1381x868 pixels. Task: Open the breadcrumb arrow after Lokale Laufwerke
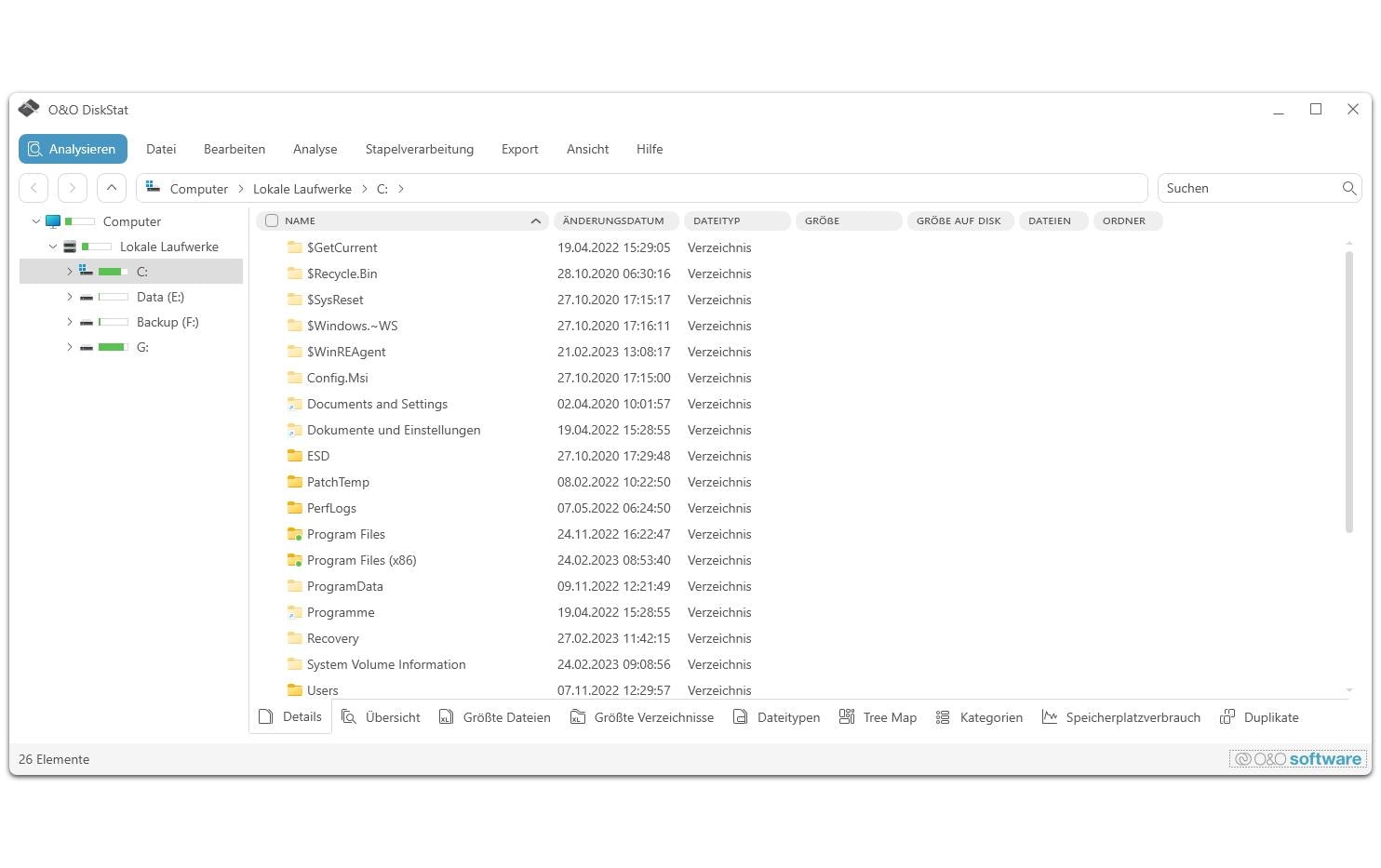coord(365,189)
